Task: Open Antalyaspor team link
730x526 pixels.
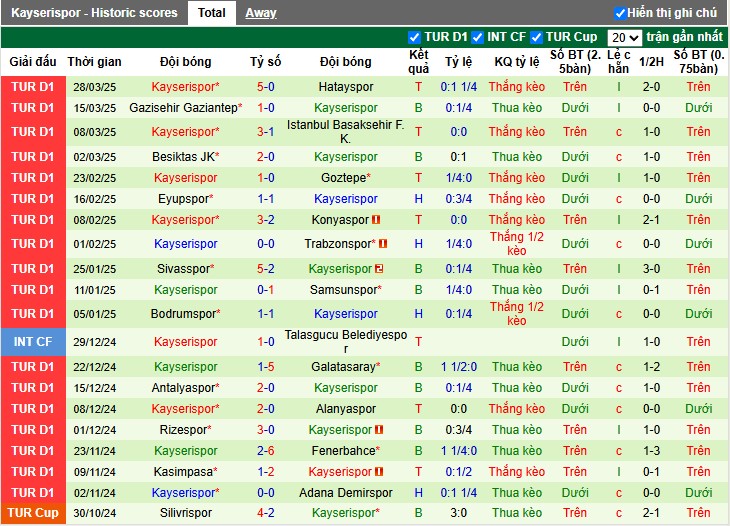Action: pos(183,388)
